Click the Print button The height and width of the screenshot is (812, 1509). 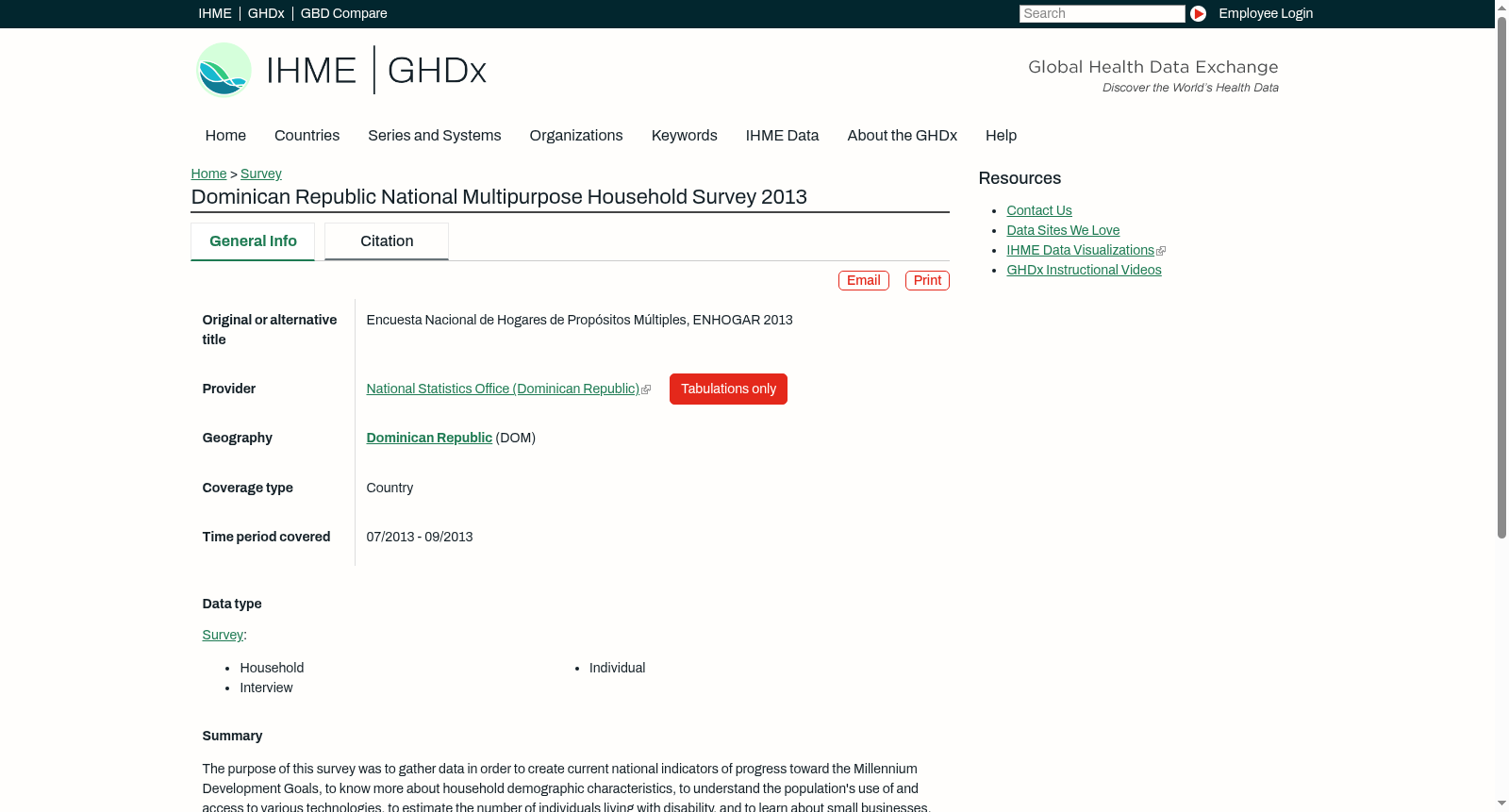coord(927,280)
